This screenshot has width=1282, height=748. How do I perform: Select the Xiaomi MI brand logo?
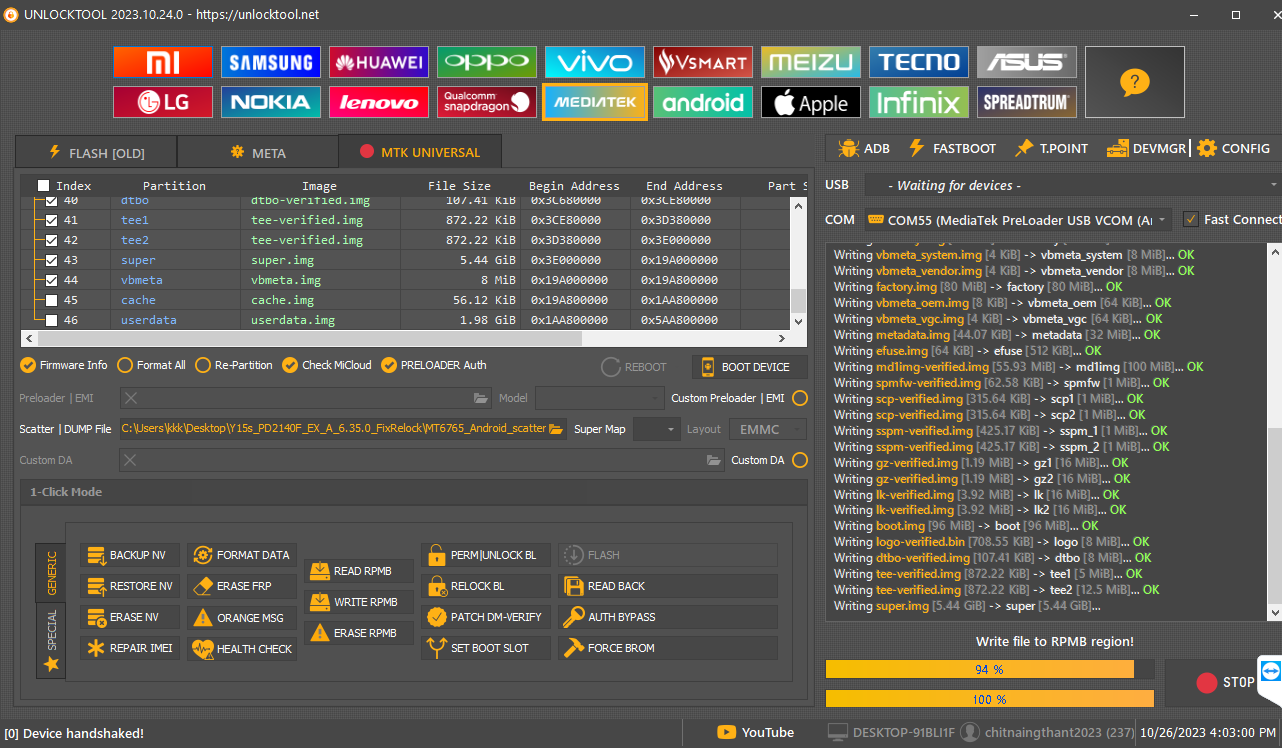(162, 62)
